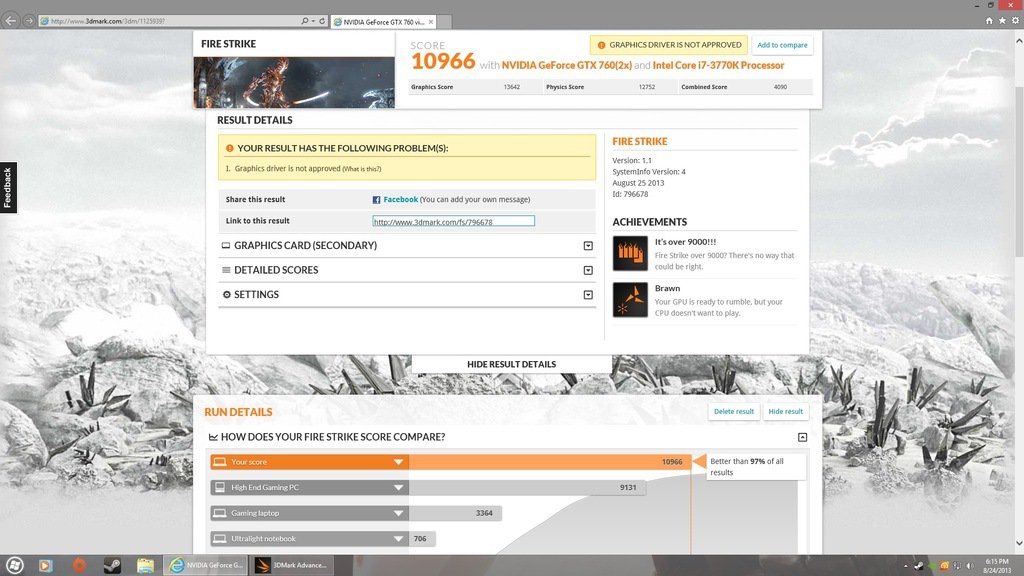1024x576 pixels.
Task: Click the Brawn achievement badge icon
Action: [x=630, y=300]
